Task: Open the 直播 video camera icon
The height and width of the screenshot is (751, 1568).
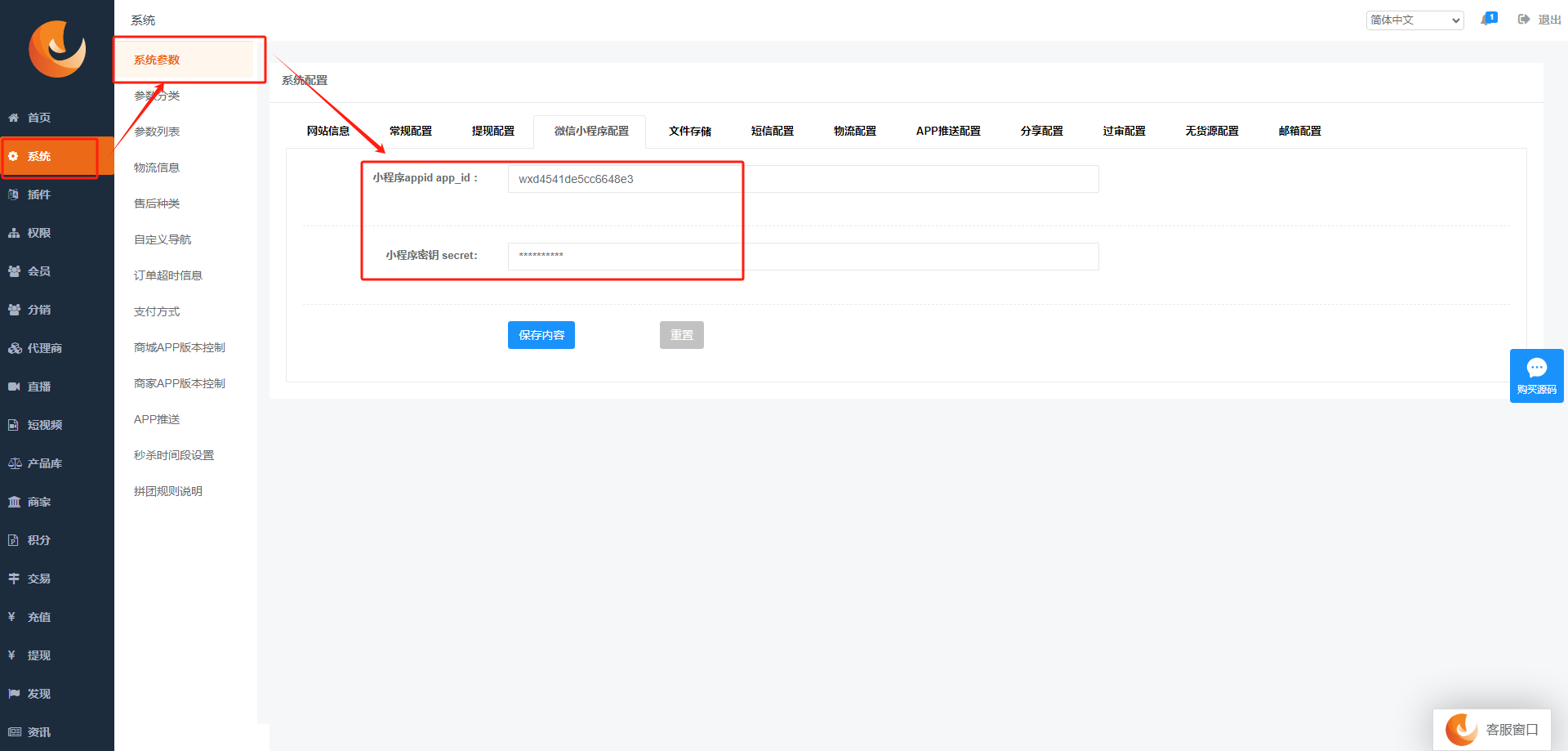Action: pyautogui.click(x=14, y=387)
